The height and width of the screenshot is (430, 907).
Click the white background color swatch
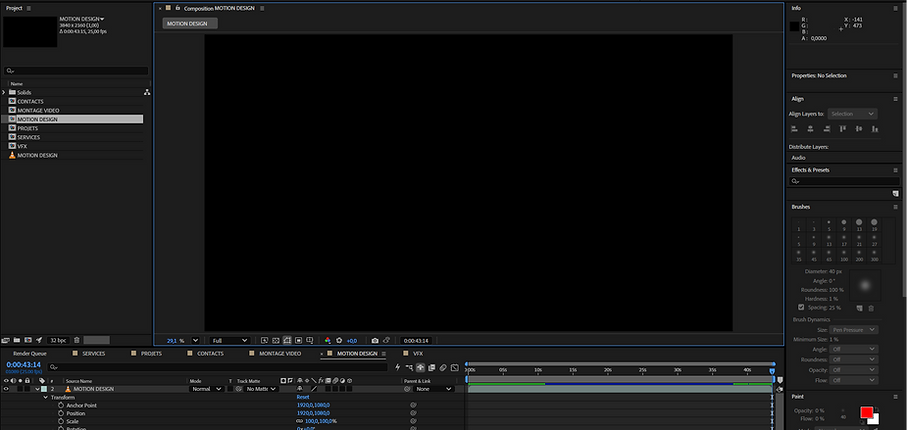point(876,419)
